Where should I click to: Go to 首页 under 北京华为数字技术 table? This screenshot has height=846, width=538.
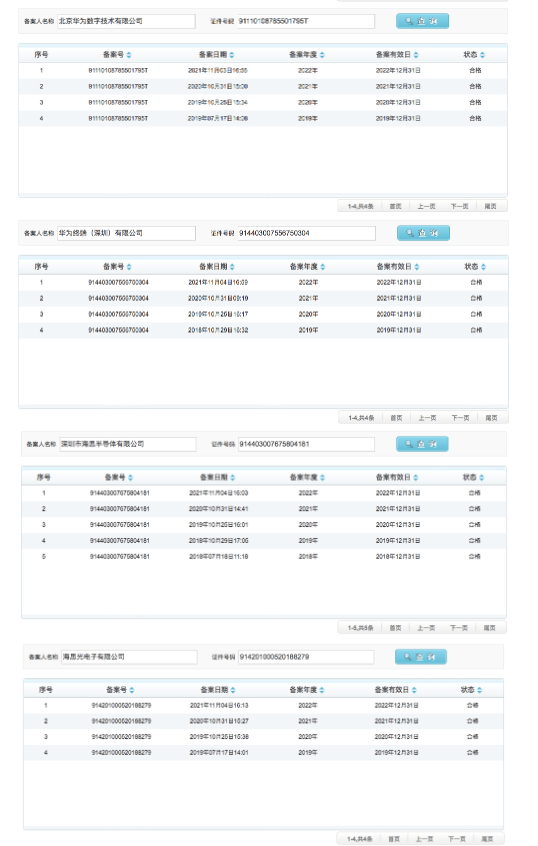point(396,206)
